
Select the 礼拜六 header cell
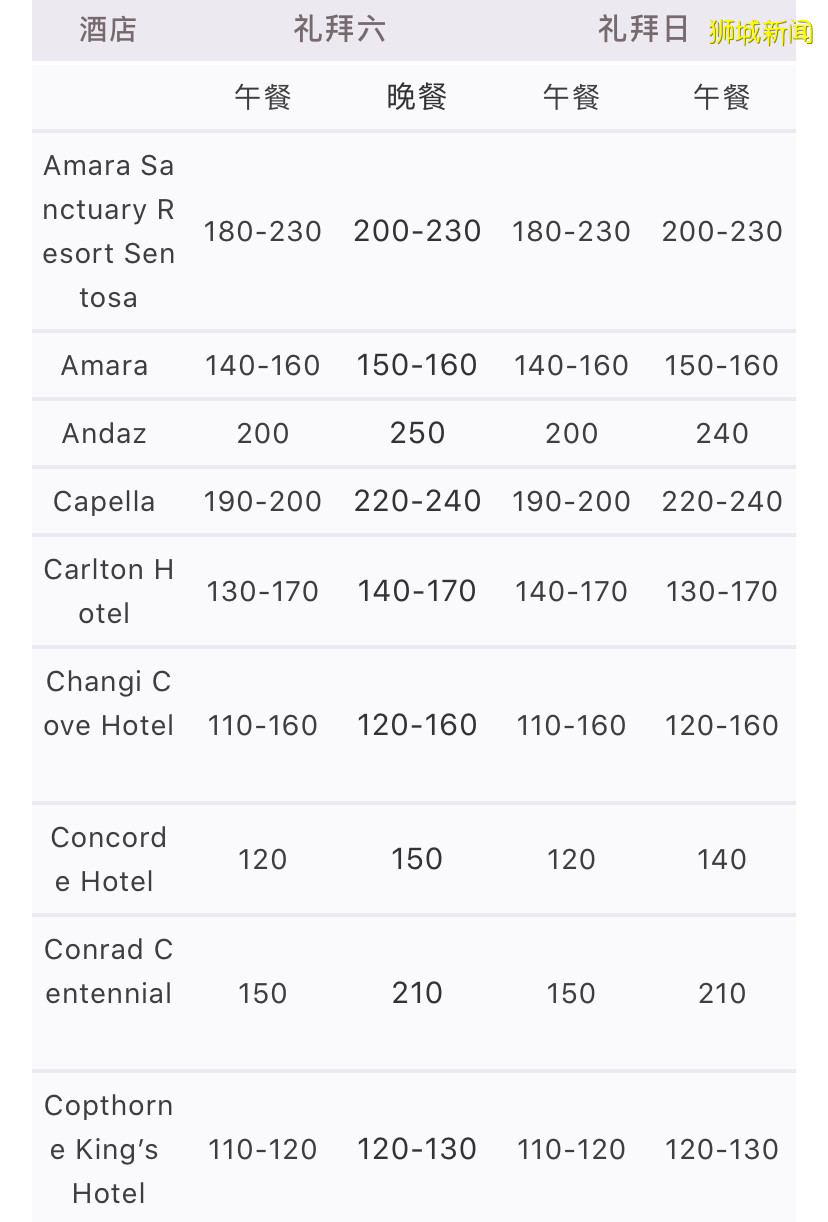pos(339,30)
